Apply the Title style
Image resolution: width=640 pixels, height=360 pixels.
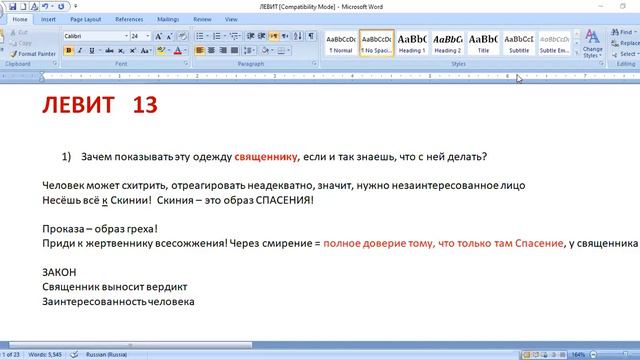coord(483,43)
